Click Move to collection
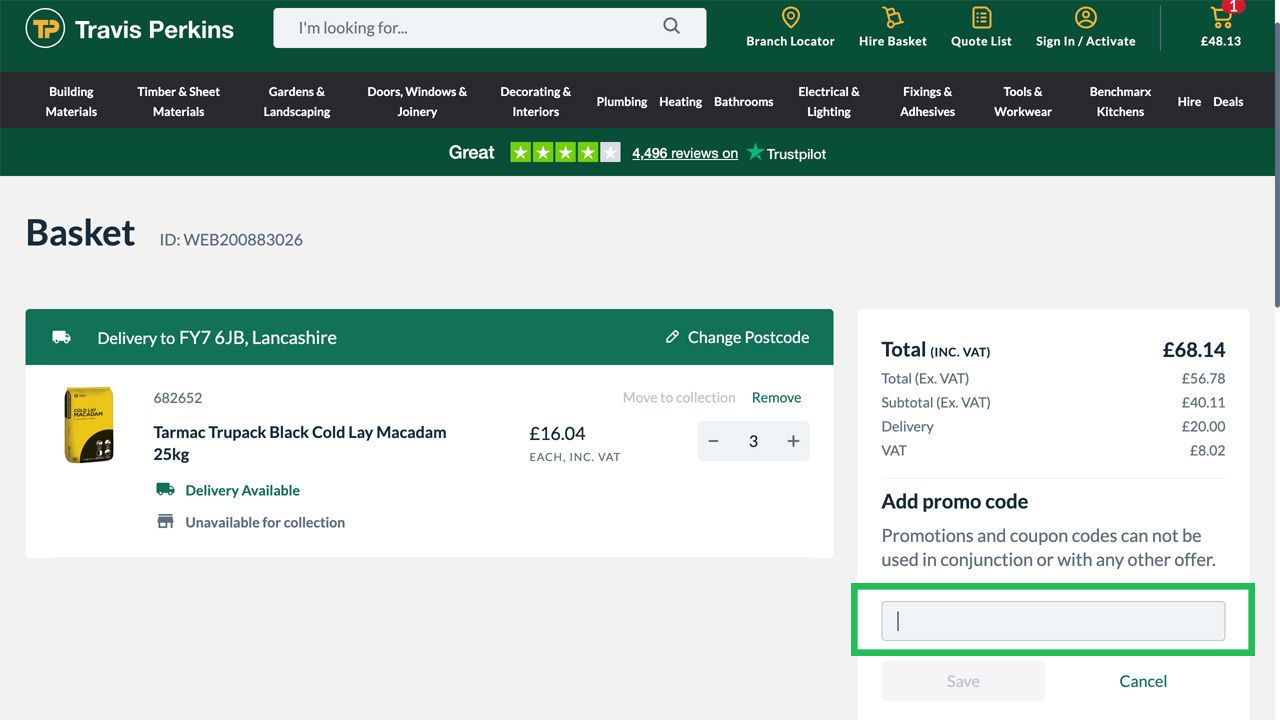 pyautogui.click(x=679, y=397)
